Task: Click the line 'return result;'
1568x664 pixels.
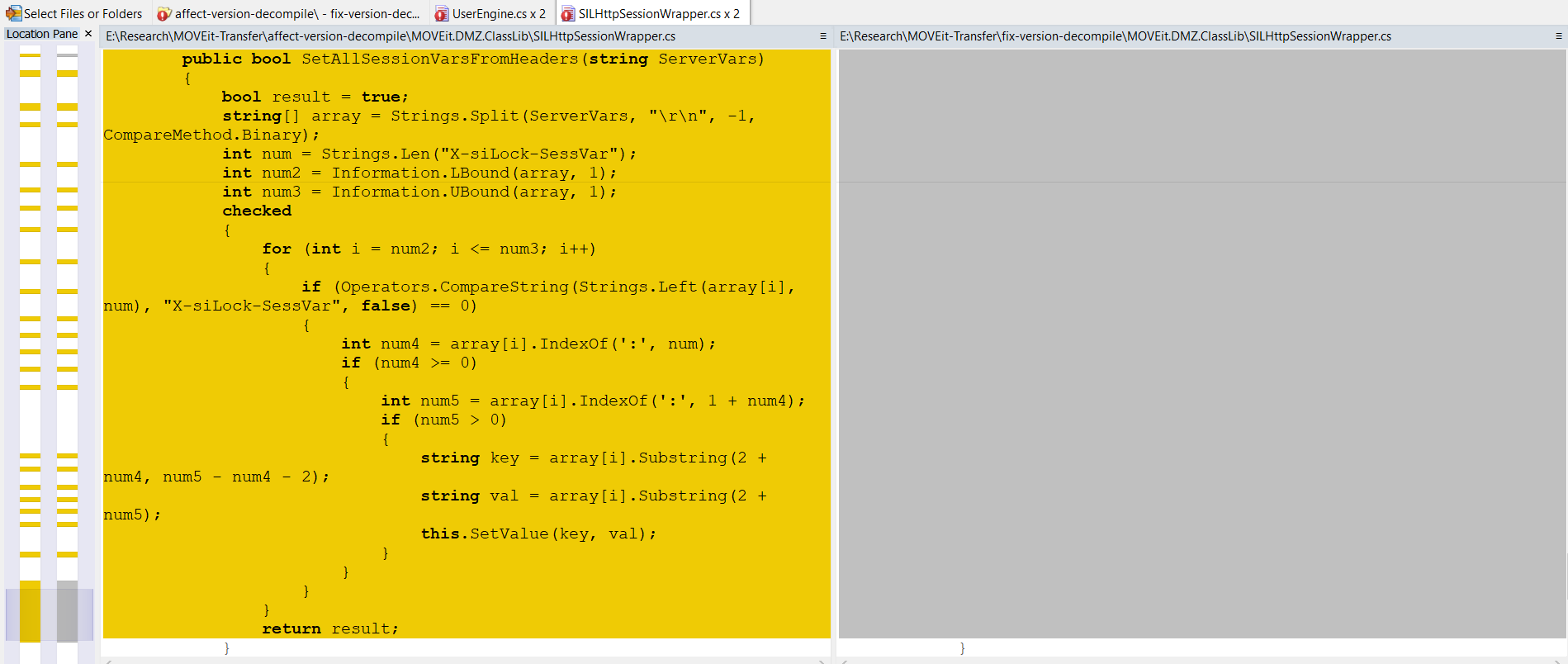Action: [330, 628]
